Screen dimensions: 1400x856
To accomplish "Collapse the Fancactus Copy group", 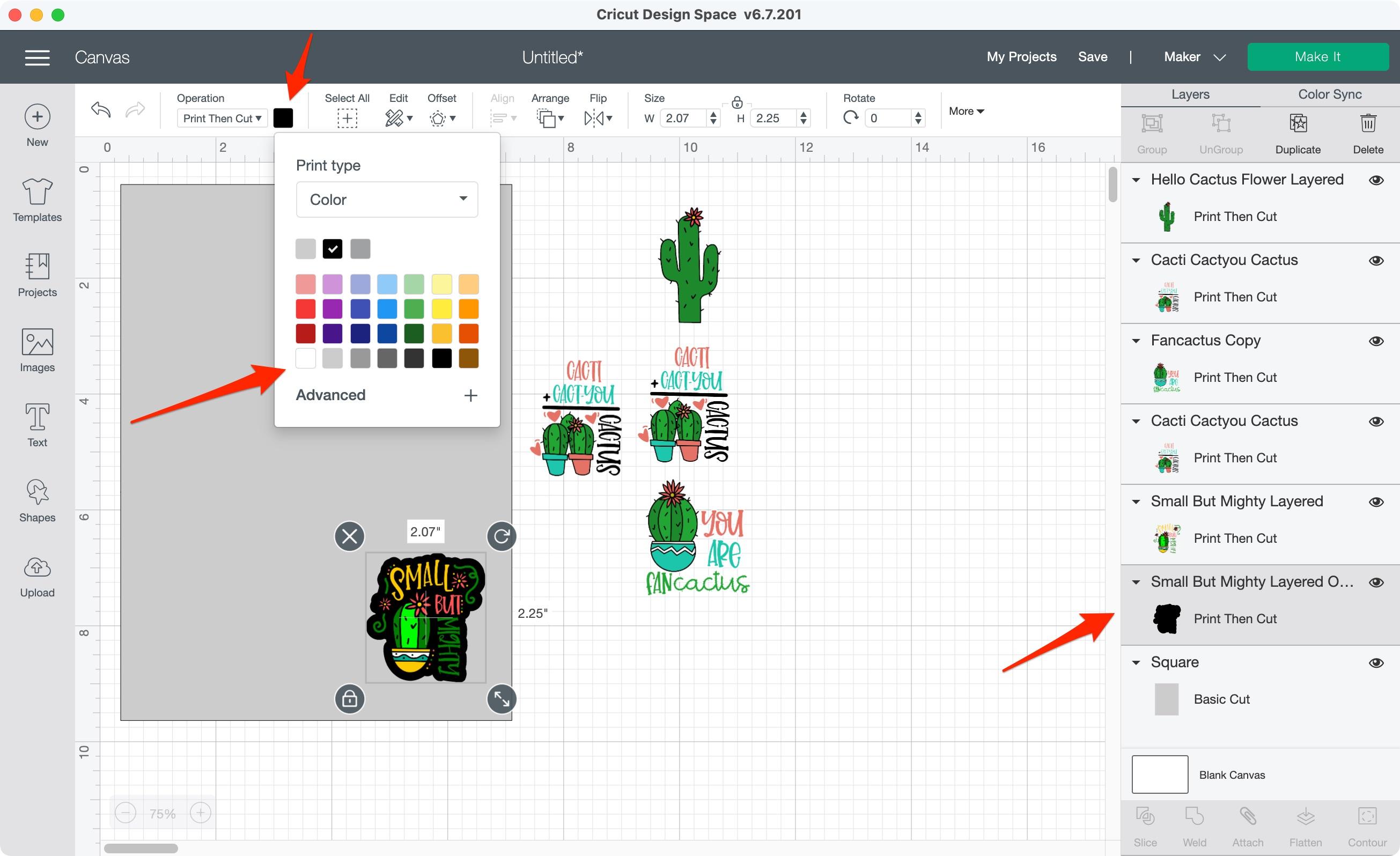I will pos(1136,341).
